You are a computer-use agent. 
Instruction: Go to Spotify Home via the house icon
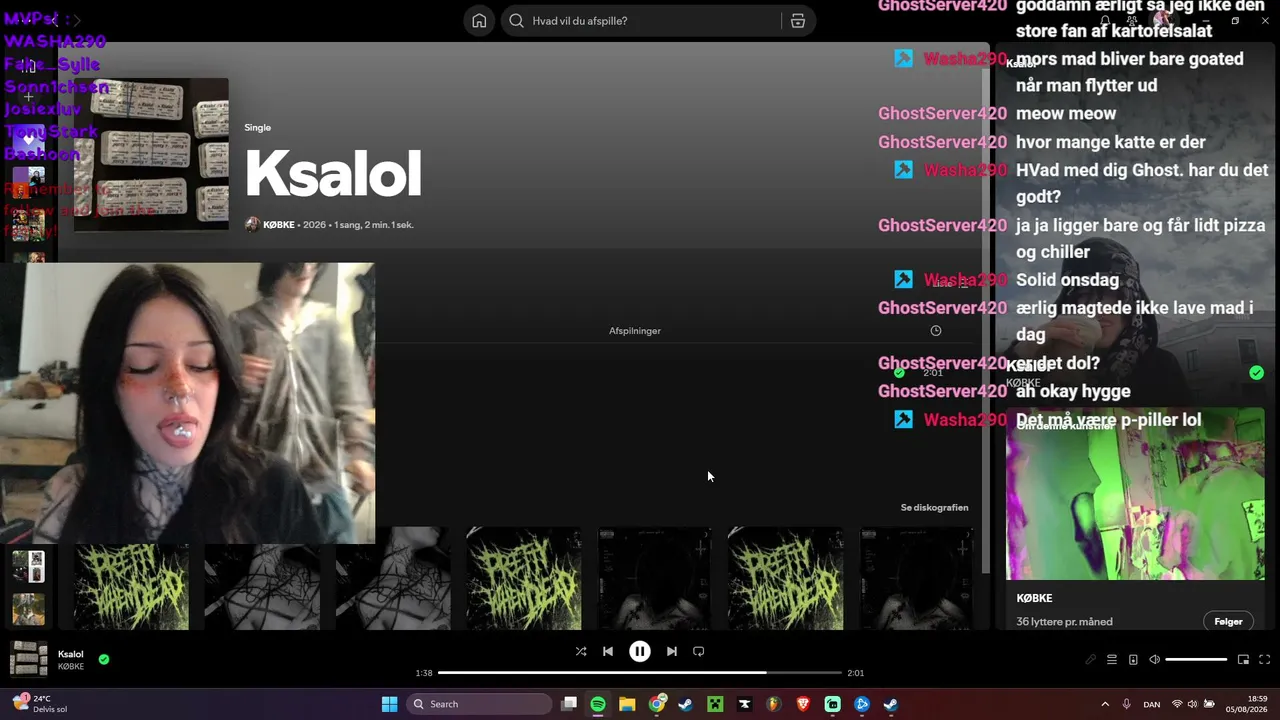tap(479, 21)
